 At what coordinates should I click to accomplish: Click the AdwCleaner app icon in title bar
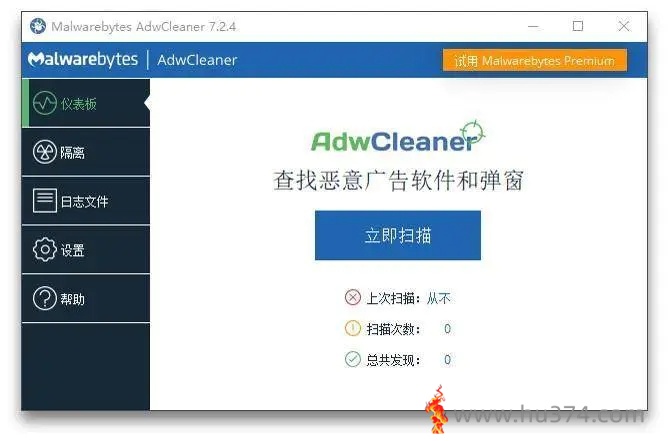[x=38, y=26]
